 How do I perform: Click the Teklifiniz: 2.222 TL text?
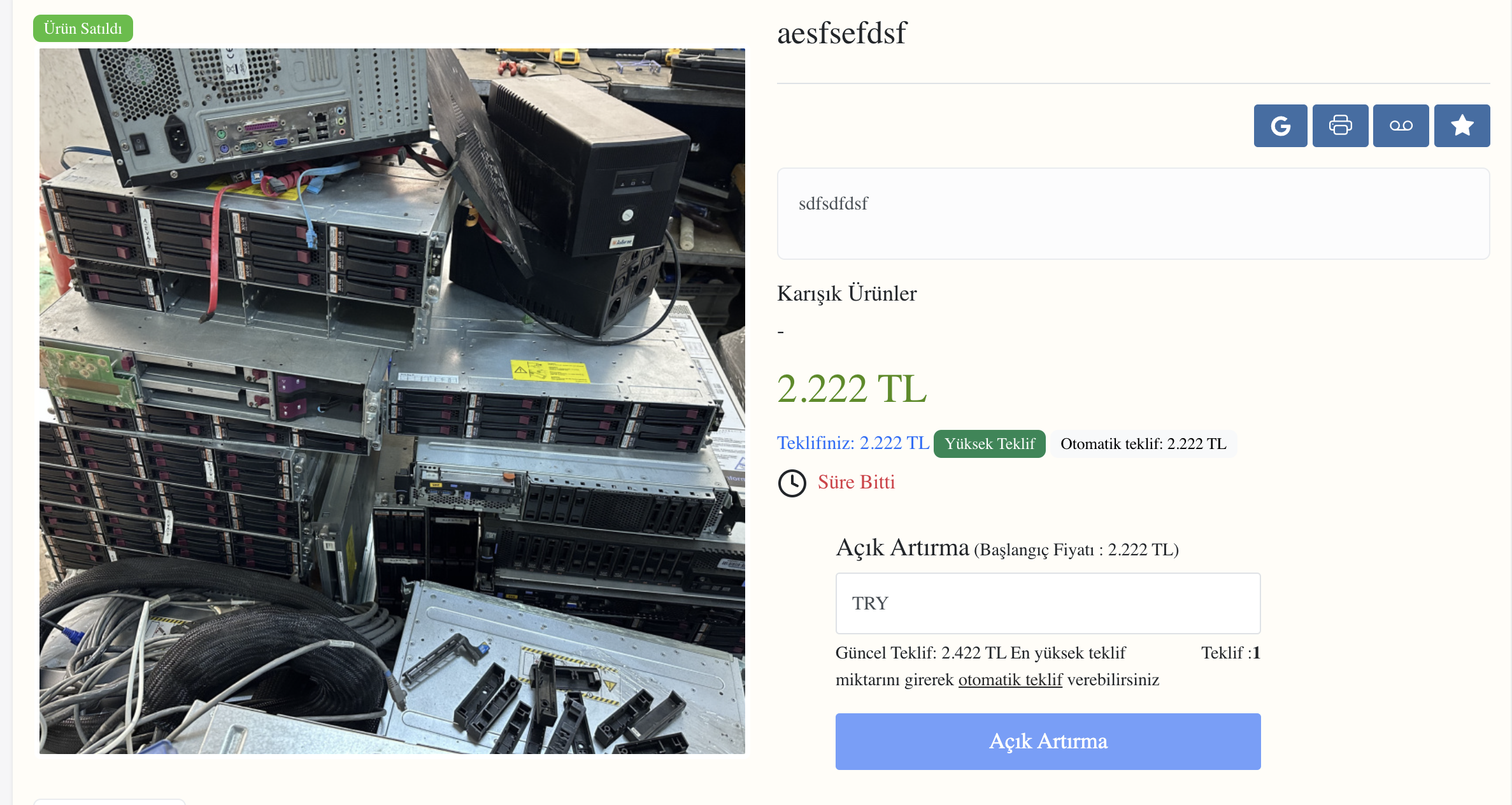(x=853, y=443)
